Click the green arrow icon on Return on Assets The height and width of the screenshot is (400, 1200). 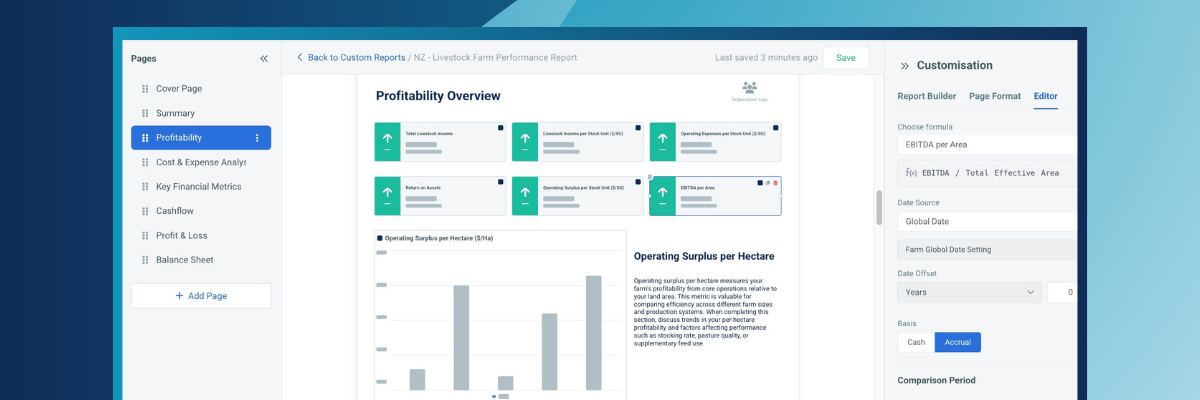point(387,196)
